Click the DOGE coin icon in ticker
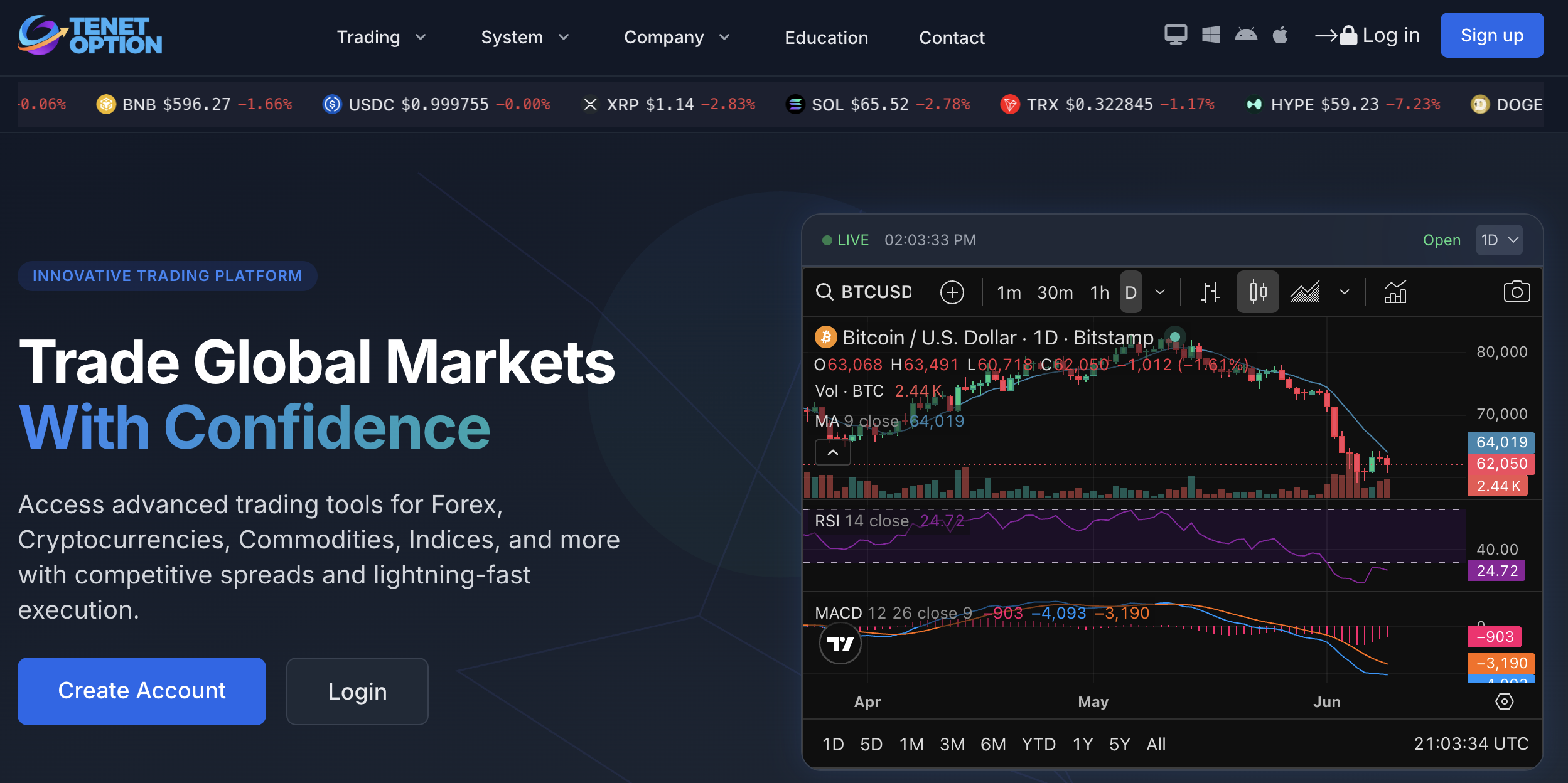The width and height of the screenshot is (1568, 783). tap(1480, 104)
